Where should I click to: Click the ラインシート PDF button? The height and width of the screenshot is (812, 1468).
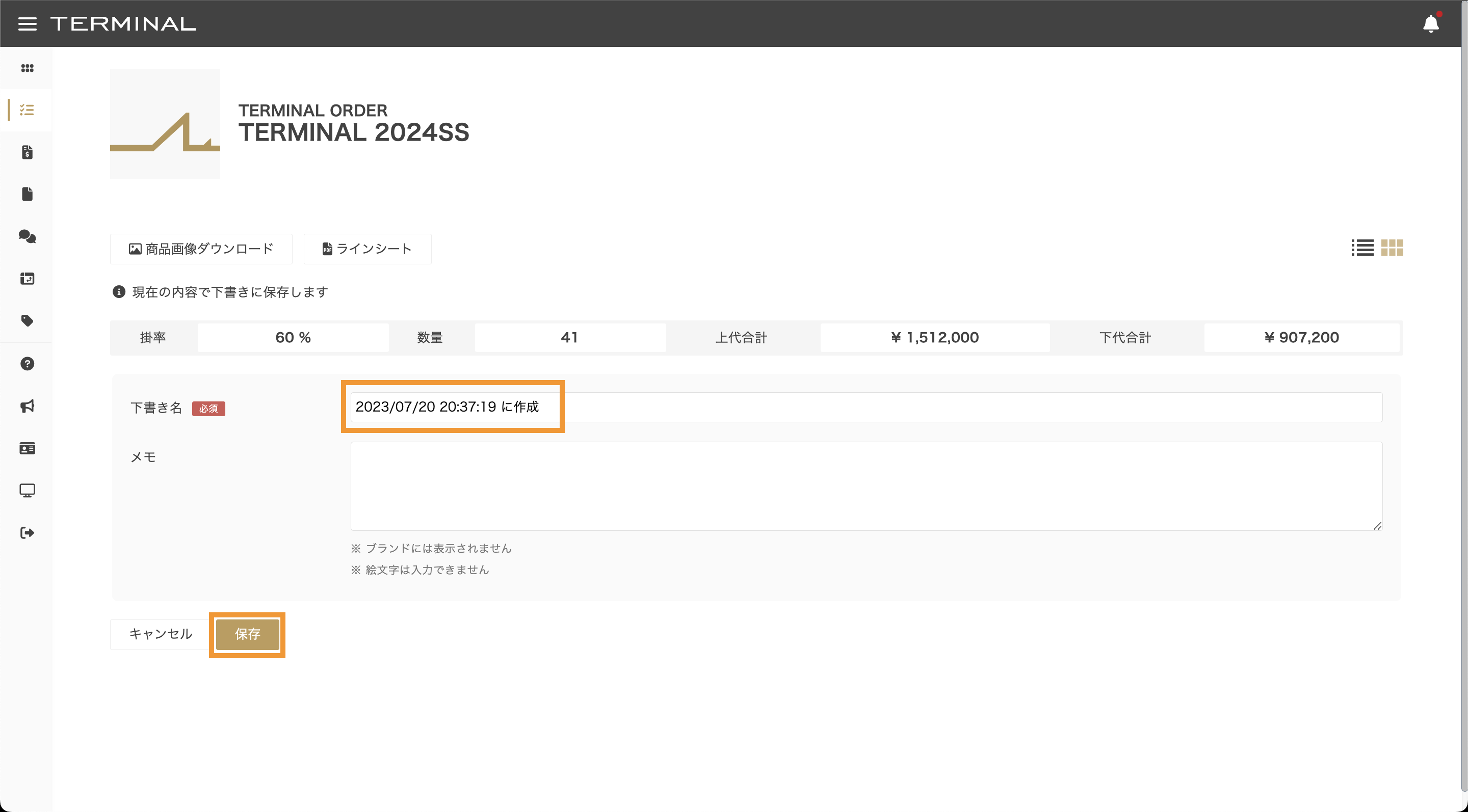[367, 249]
